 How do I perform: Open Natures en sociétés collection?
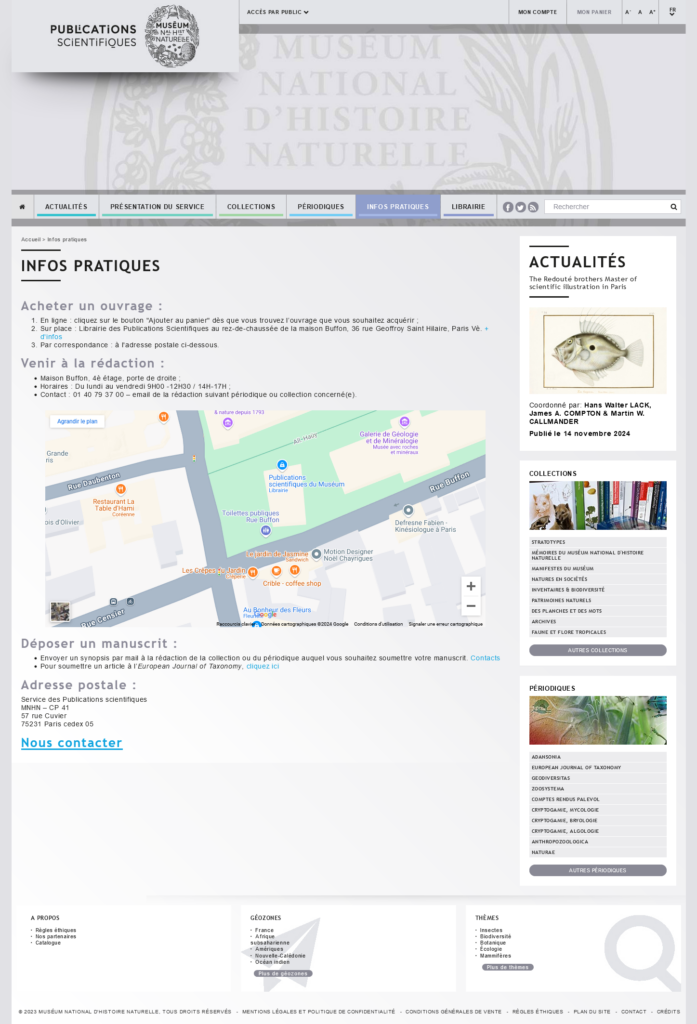[598, 579]
